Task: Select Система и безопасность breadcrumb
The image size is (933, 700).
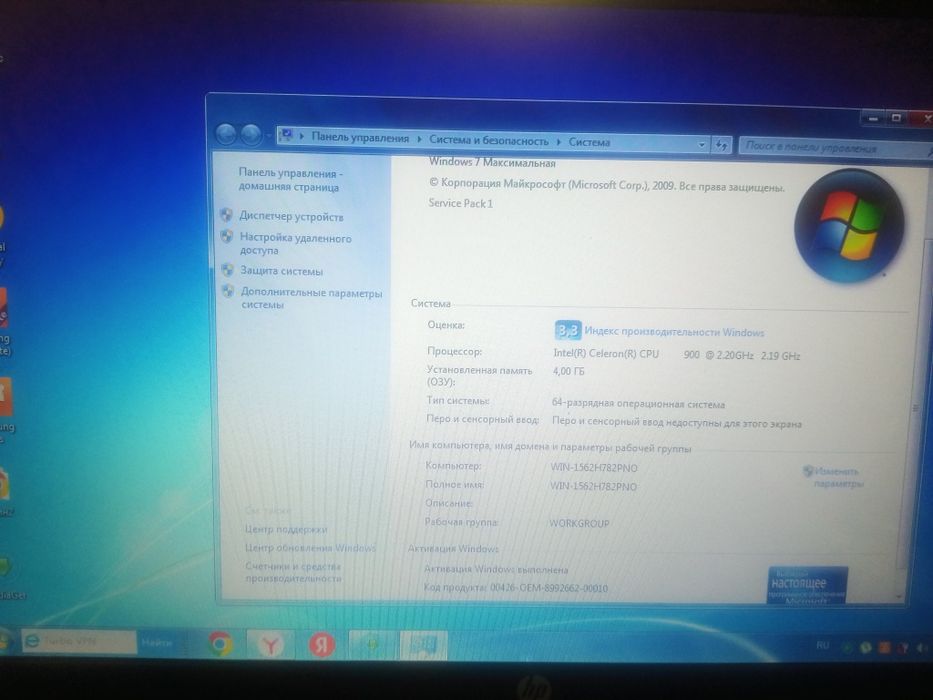Action: pyautogui.click(x=489, y=140)
